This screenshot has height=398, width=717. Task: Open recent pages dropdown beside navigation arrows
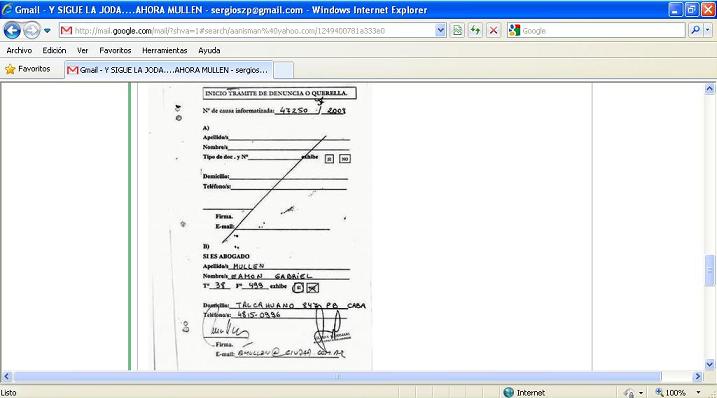[x=47, y=31]
